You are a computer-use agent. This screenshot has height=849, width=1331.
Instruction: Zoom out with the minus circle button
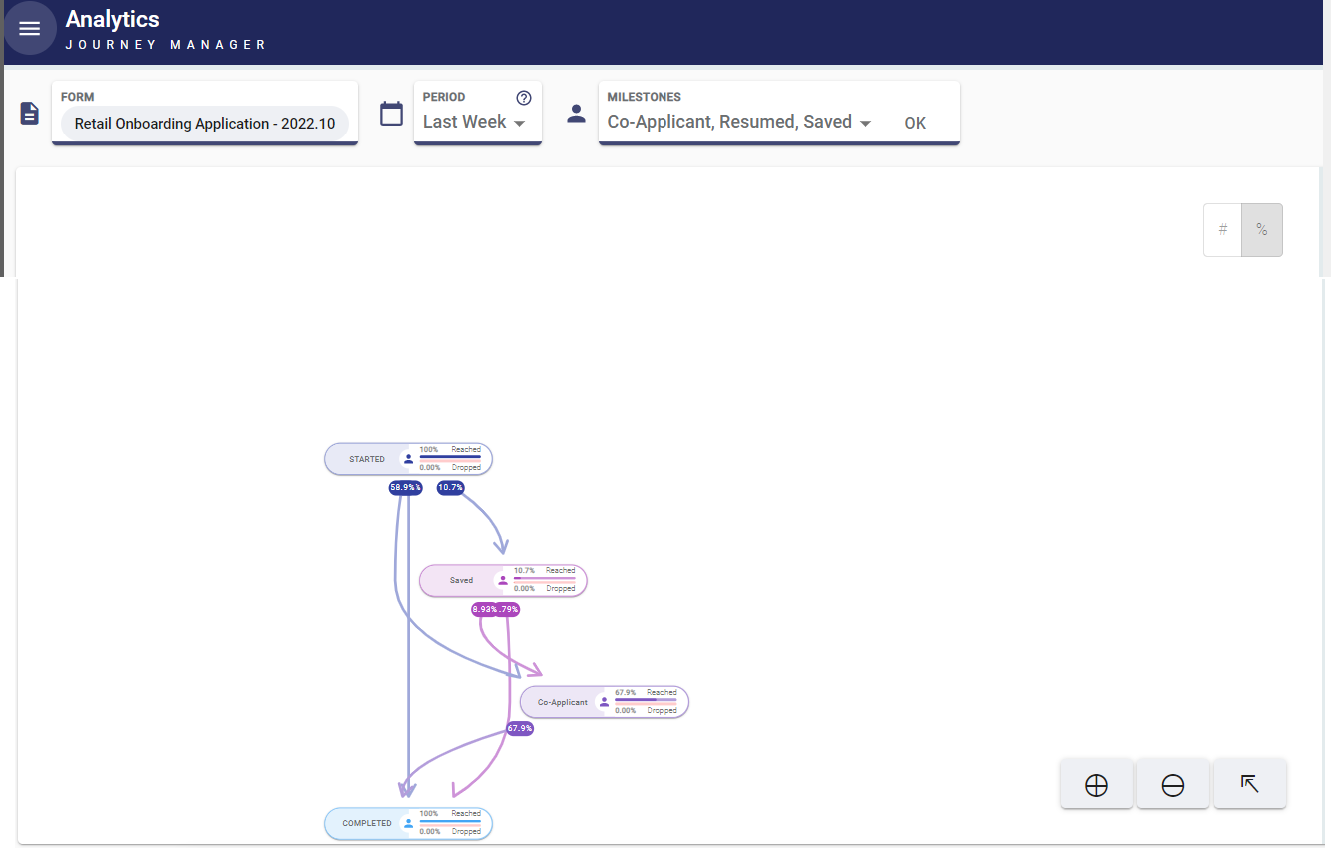[1173, 785]
